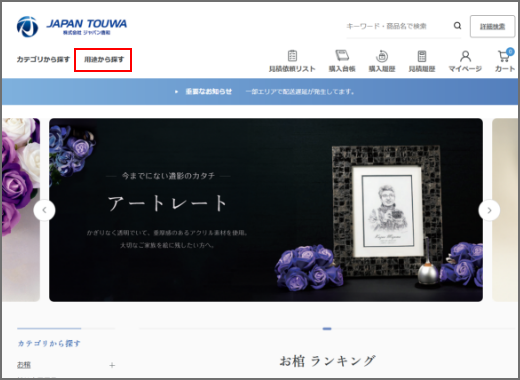Image resolution: width=520 pixels, height=380 pixels.
Task: Click the アートレート main banner
Action: click(x=266, y=210)
